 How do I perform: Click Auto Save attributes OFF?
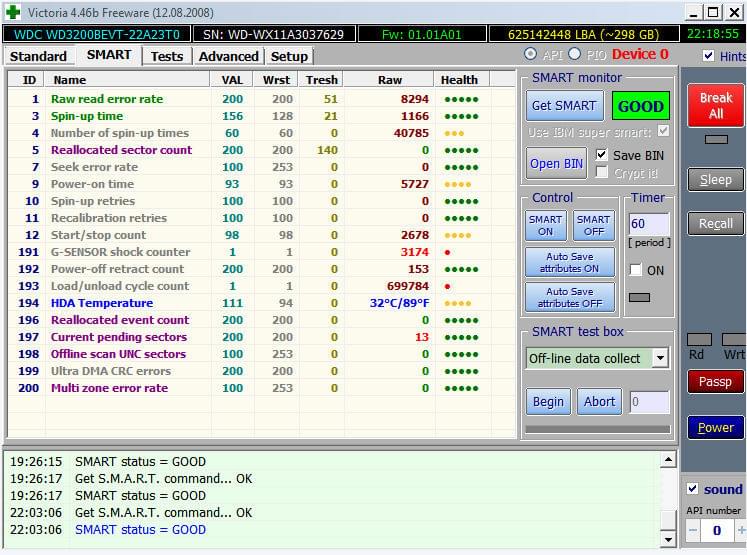pos(570,297)
